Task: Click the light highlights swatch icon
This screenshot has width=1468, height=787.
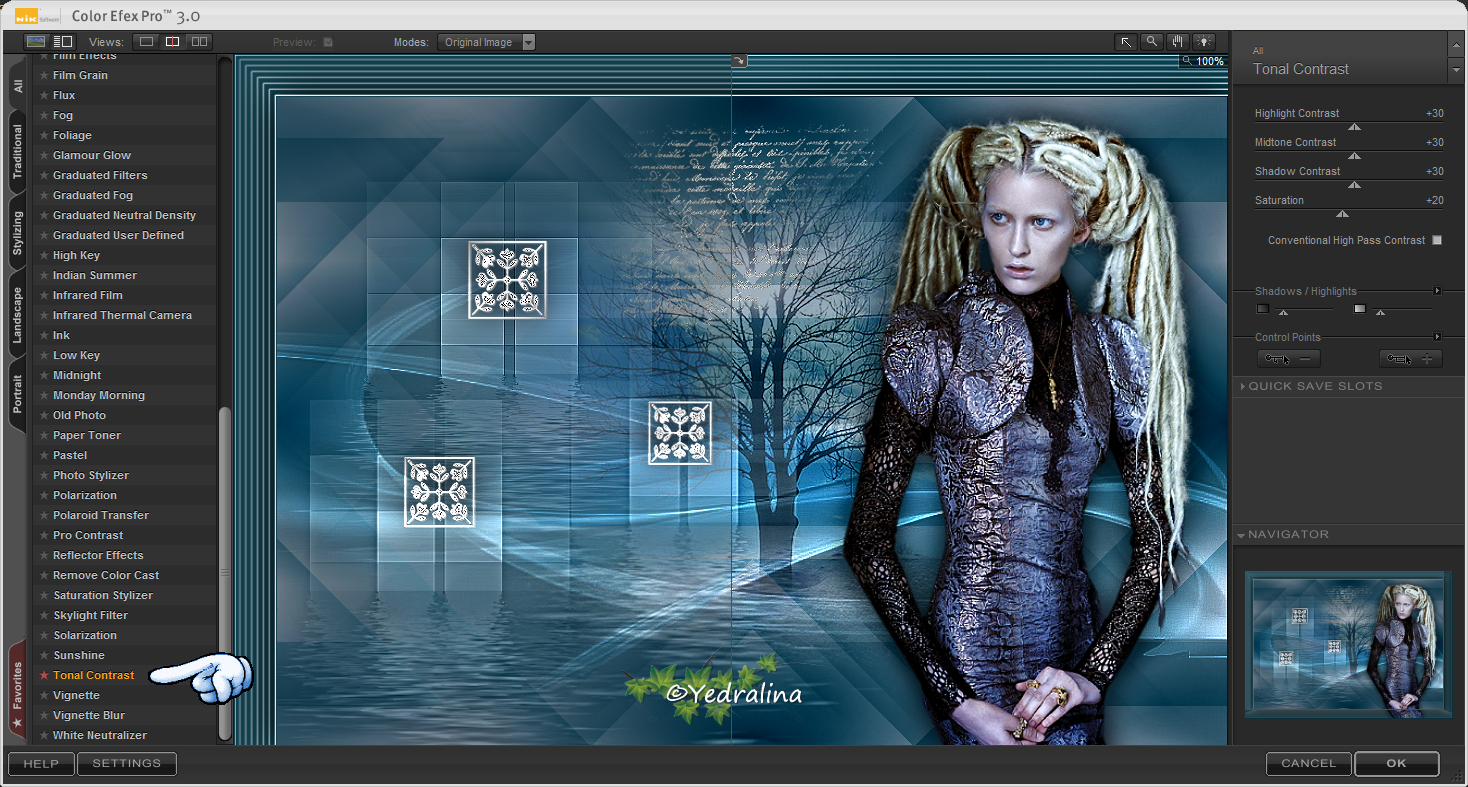Action: click(x=1360, y=309)
